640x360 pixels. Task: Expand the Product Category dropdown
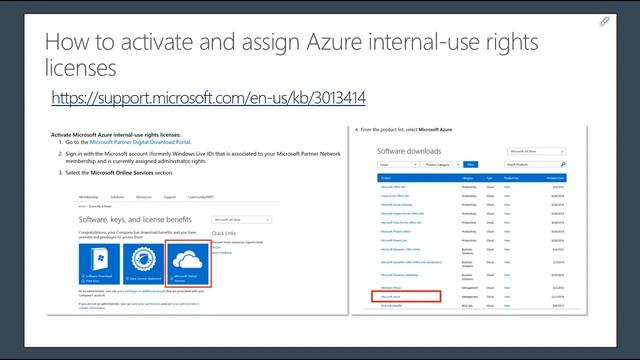pyautogui.click(x=441, y=164)
